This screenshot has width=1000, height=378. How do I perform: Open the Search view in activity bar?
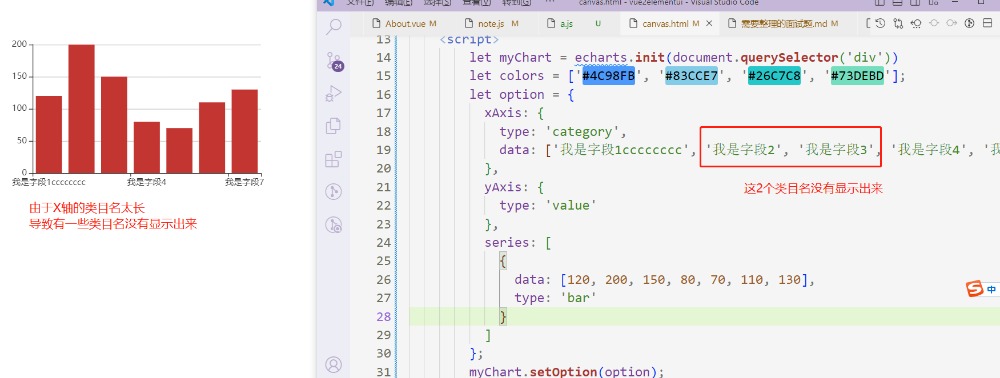(x=334, y=27)
